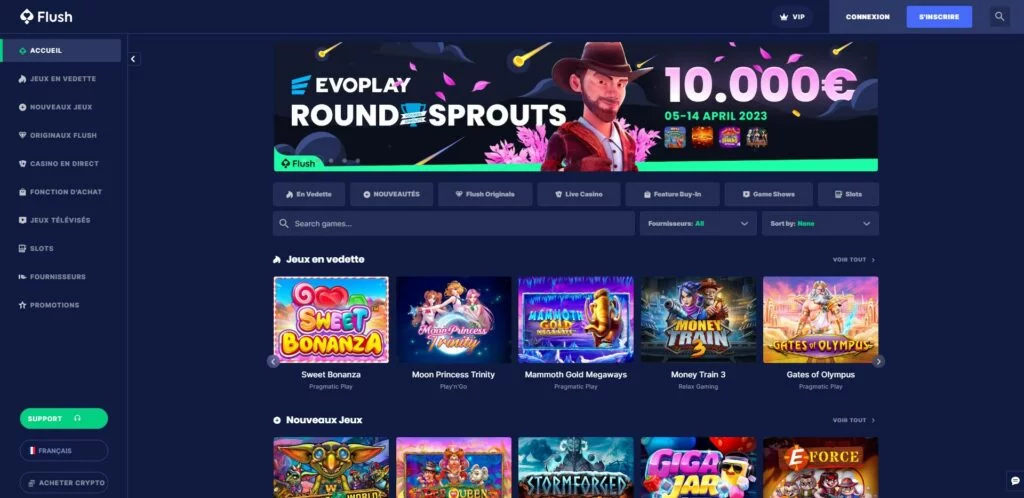The height and width of the screenshot is (498, 1024).
Task: Select the Flush Originals category tab
Action: click(x=485, y=195)
